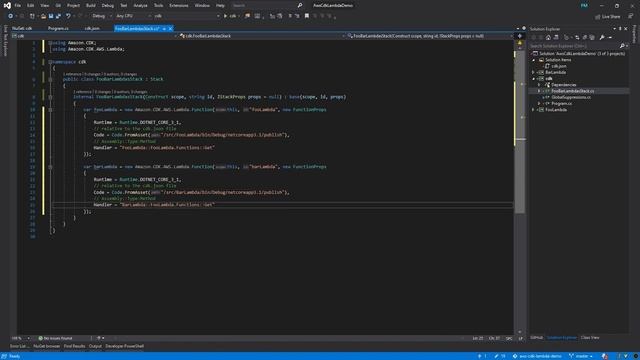Select GlobalSuppressions.cs in Solution Explorer

(571, 97)
